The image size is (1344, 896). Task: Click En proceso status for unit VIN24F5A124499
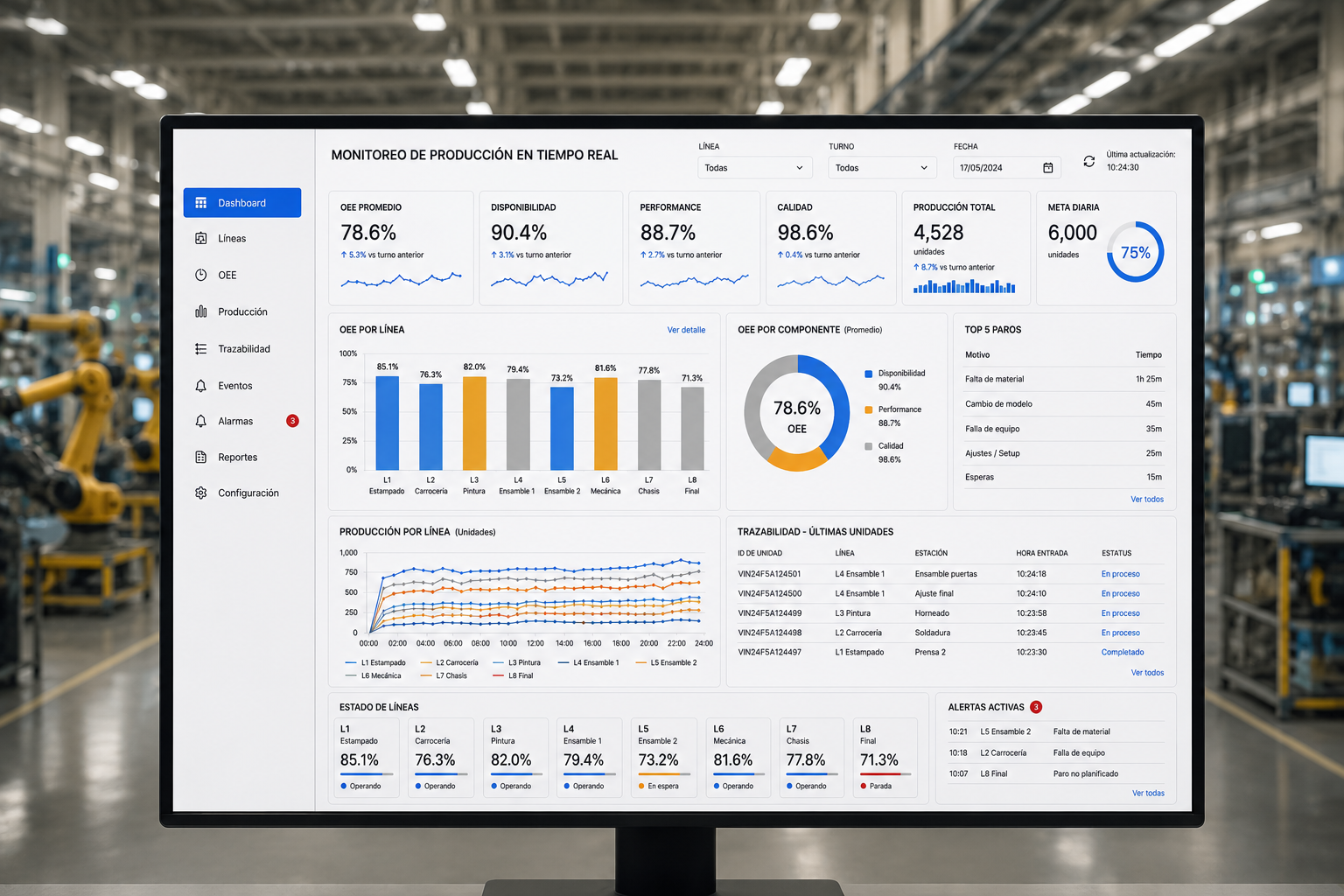tap(1120, 613)
